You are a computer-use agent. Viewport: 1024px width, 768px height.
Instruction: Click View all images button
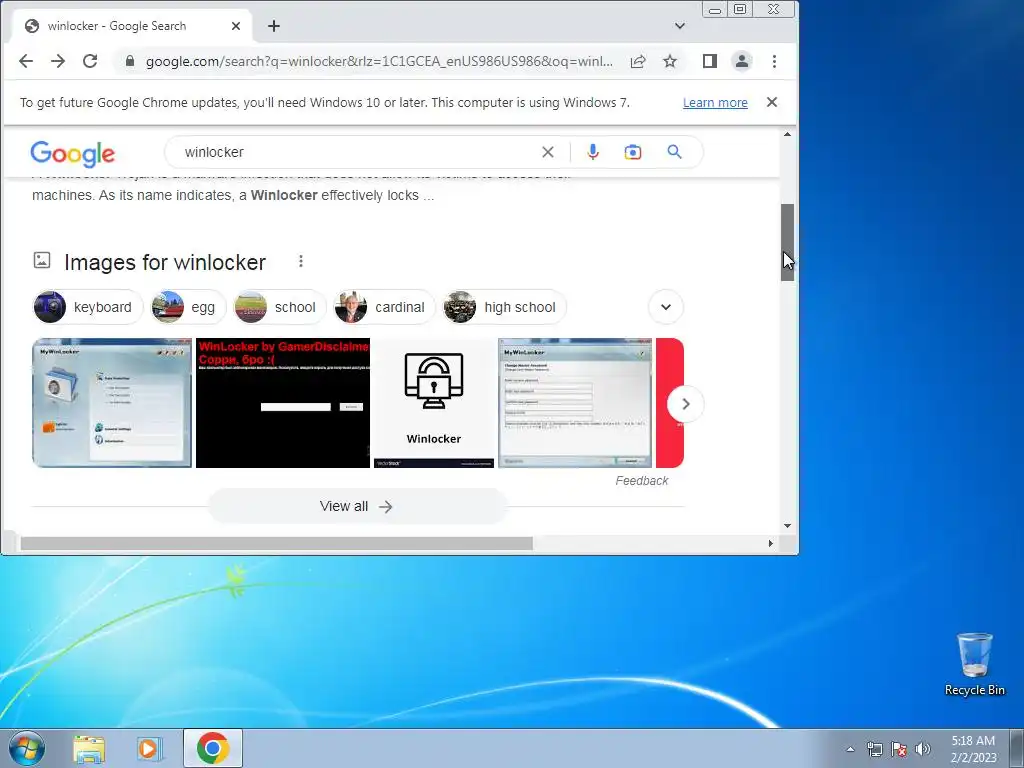[357, 506]
